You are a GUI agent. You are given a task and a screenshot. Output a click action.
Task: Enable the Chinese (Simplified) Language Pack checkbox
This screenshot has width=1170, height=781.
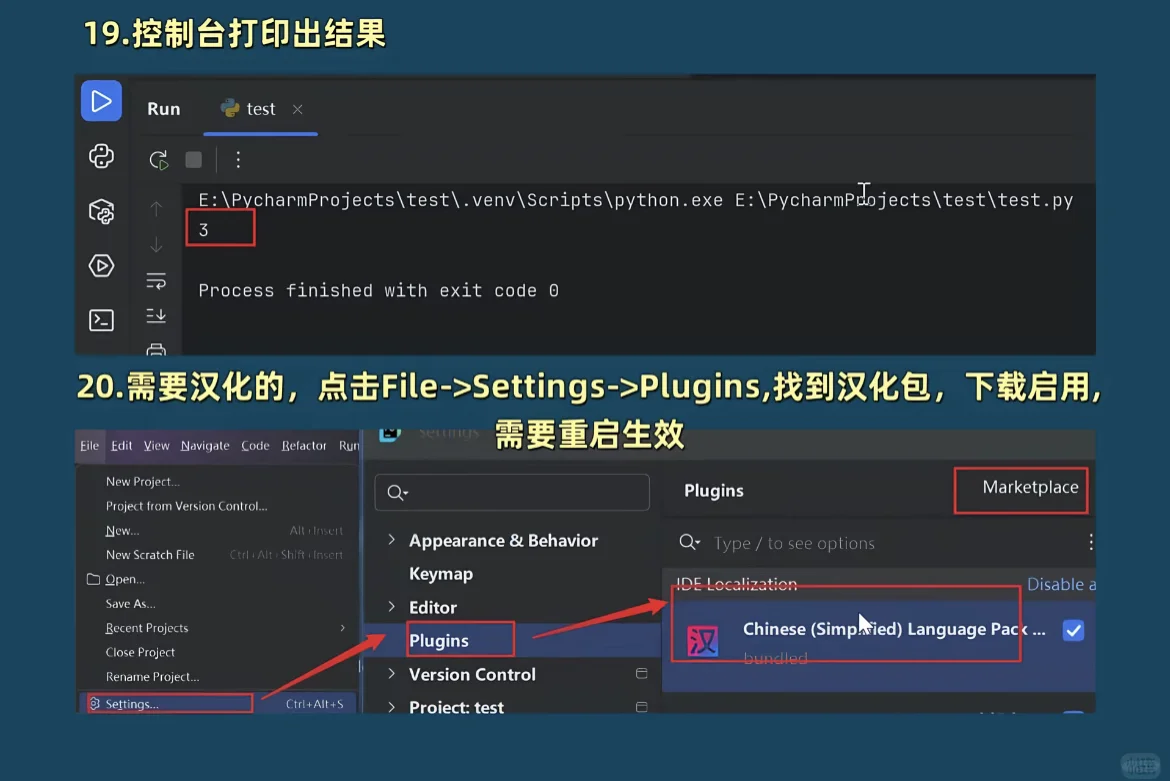(1073, 630)
